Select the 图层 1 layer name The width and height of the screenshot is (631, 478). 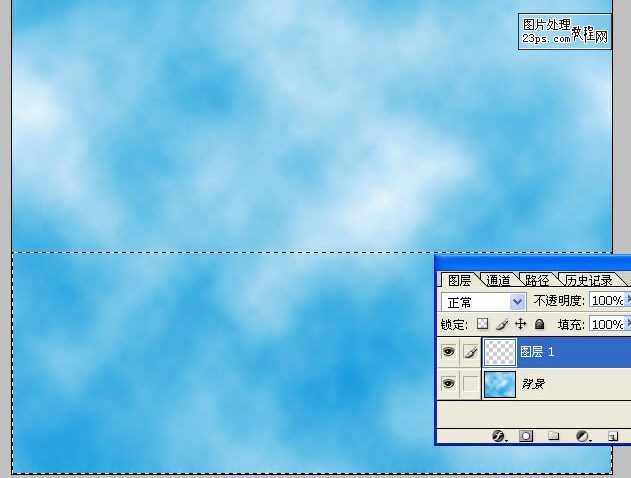(x=537, y=352)
